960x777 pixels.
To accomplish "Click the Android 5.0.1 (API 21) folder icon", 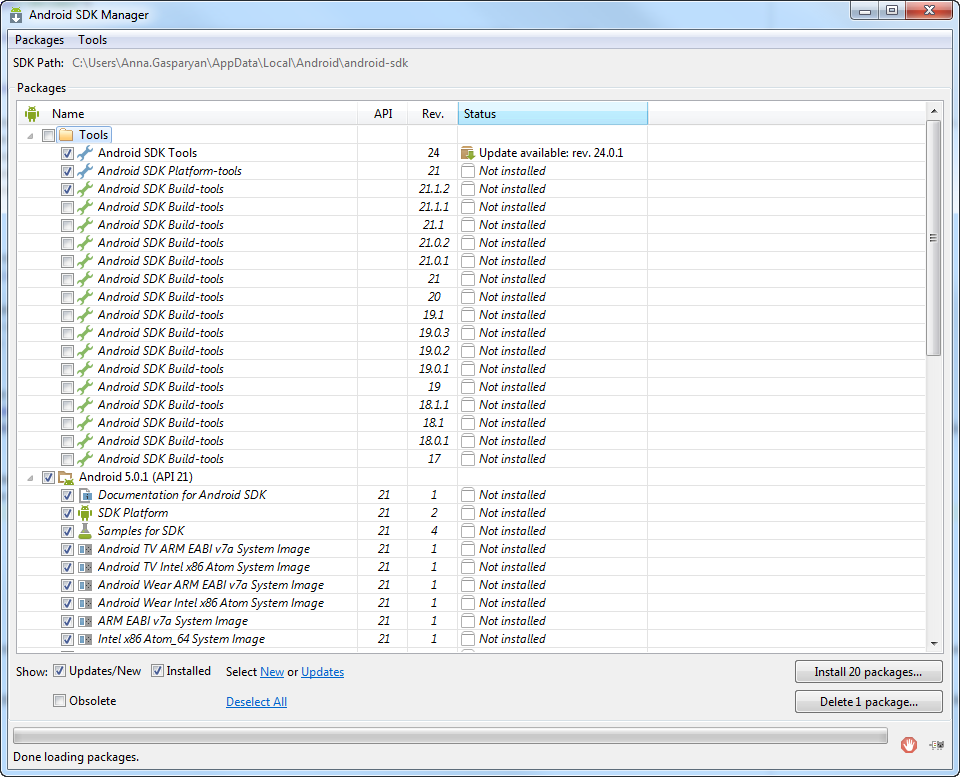I will [66, 477].
